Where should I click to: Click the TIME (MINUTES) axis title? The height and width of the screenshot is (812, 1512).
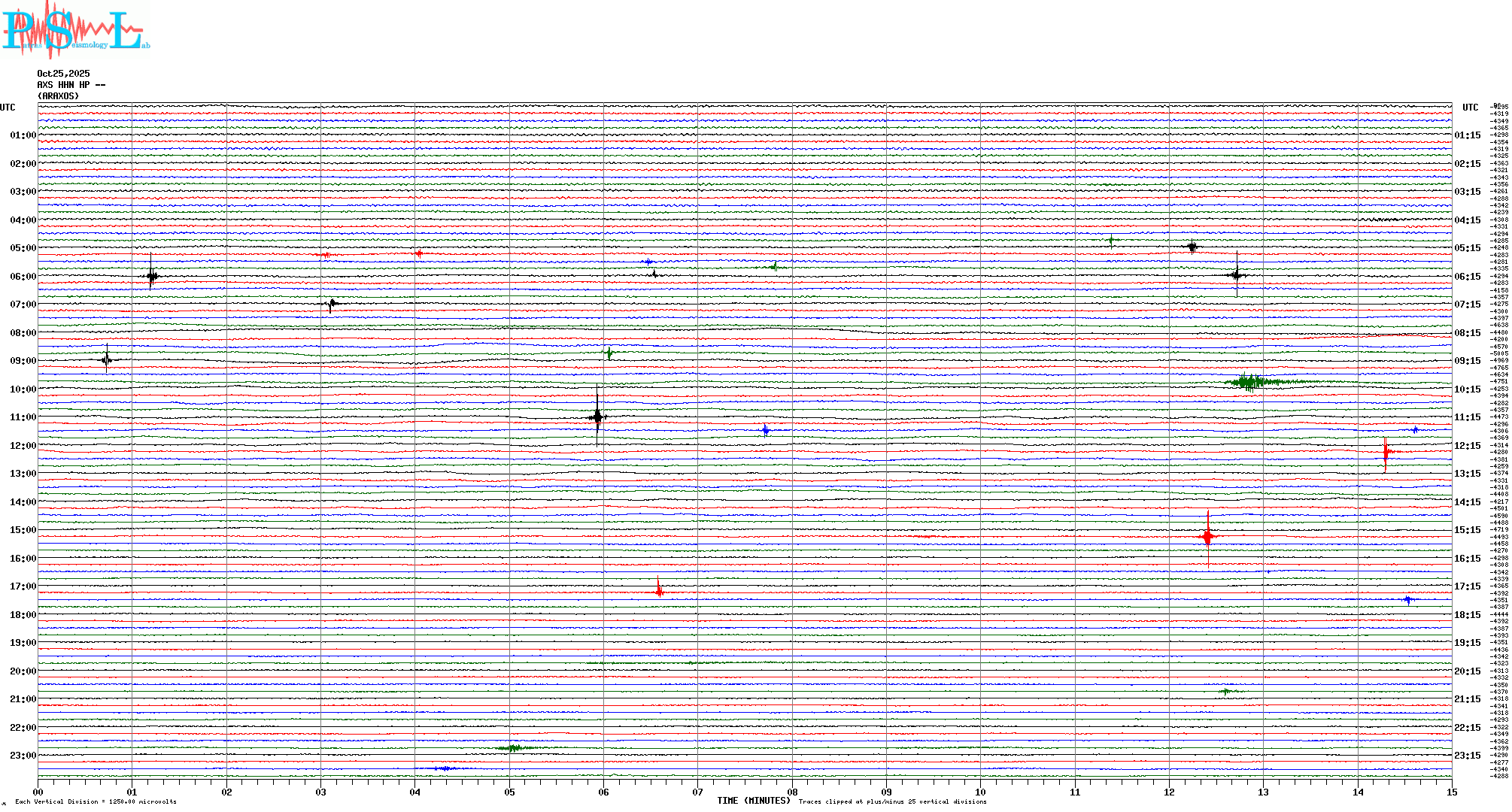click(x=753, y=801)
